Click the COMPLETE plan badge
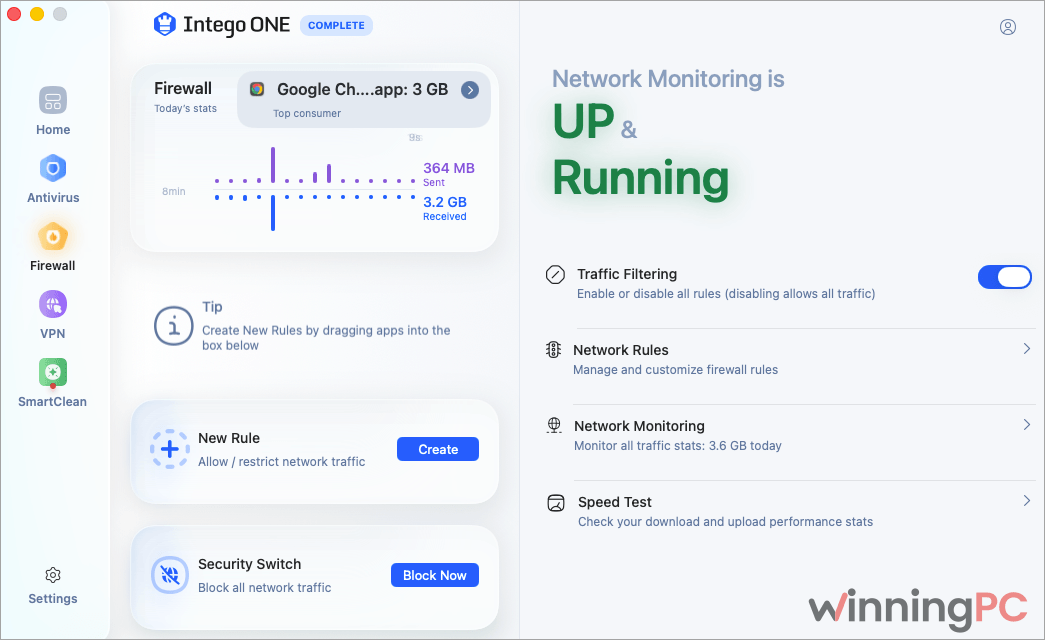The width and height of the screenshot is (1045, 640). (336, 25)
